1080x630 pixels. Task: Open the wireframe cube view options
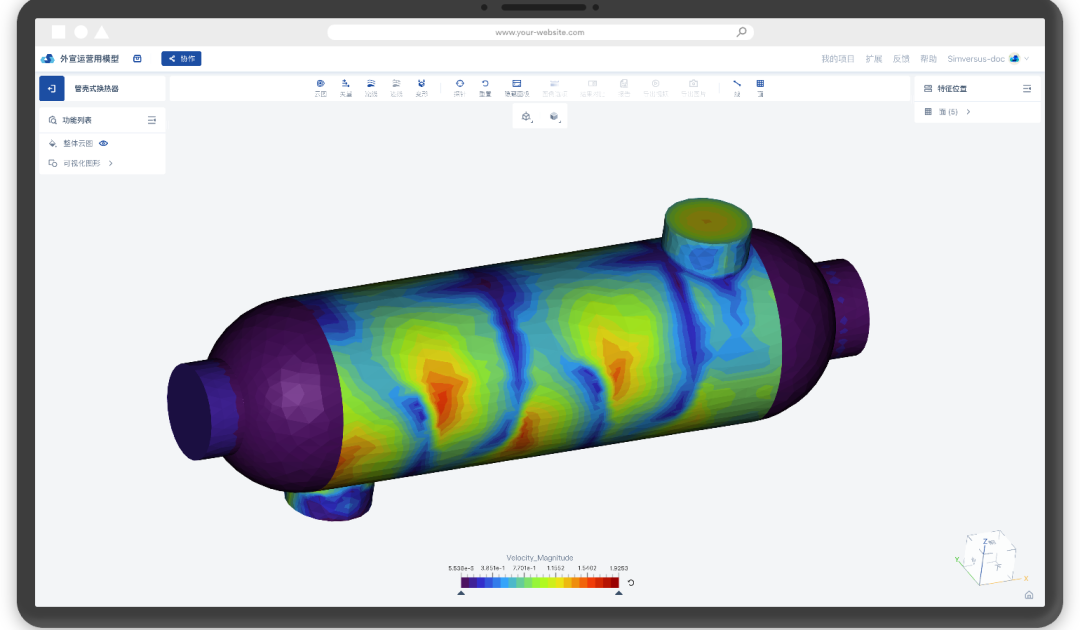[x=526, y=116]
